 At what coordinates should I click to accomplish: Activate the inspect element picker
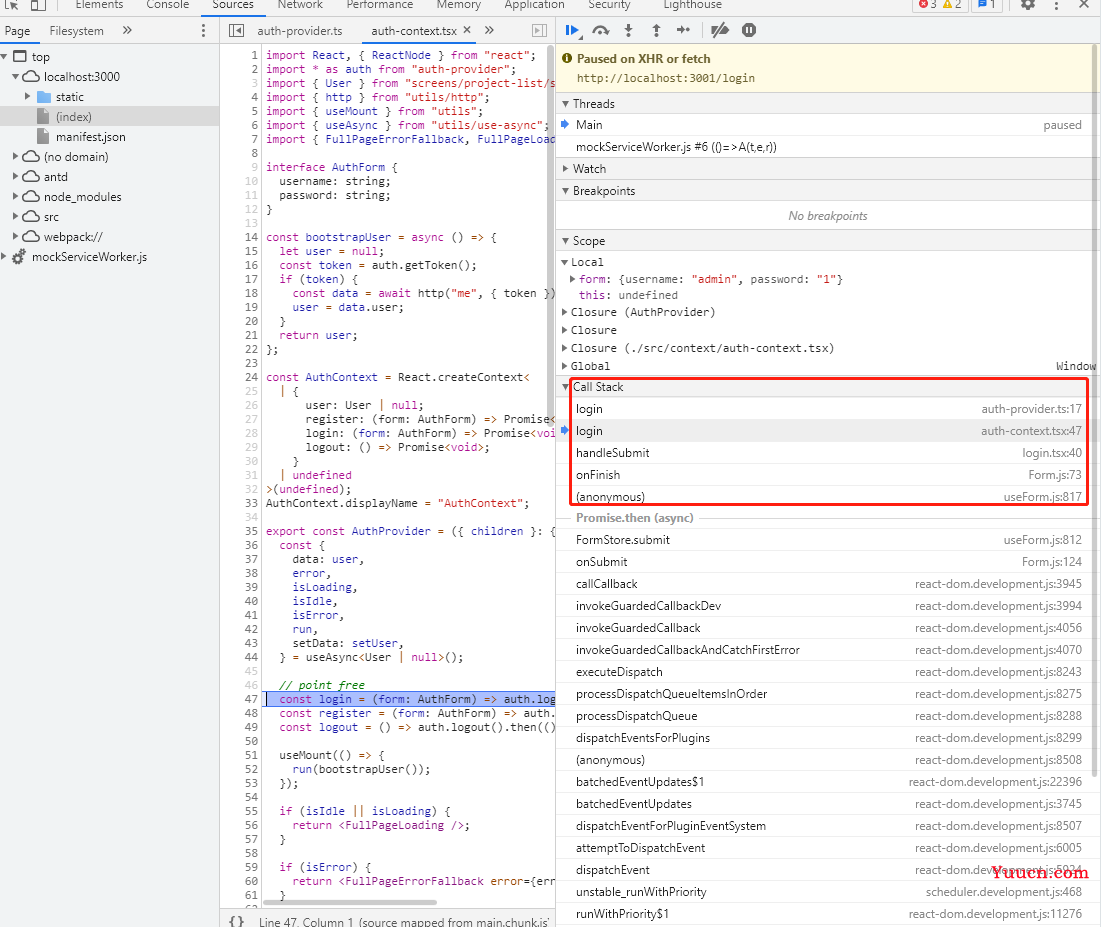[12, 5]
